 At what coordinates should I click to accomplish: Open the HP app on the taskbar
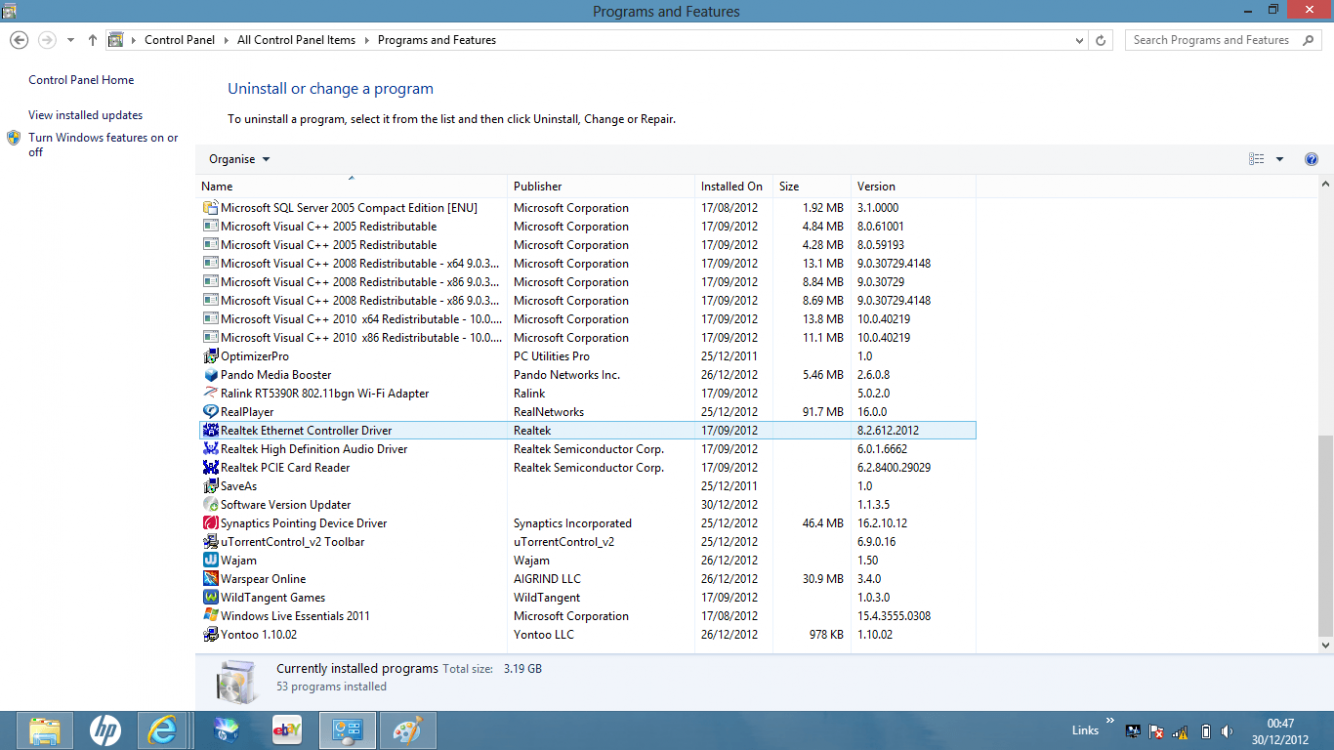(x=104, y=731)
